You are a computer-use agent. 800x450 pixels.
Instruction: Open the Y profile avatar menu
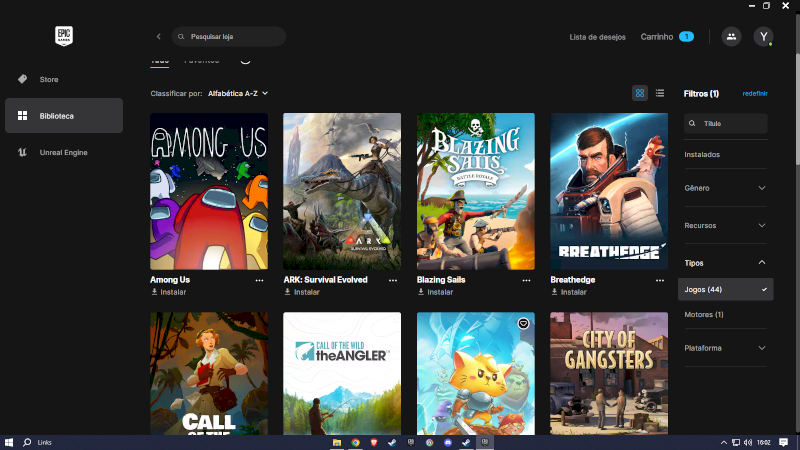pos(763,37)
